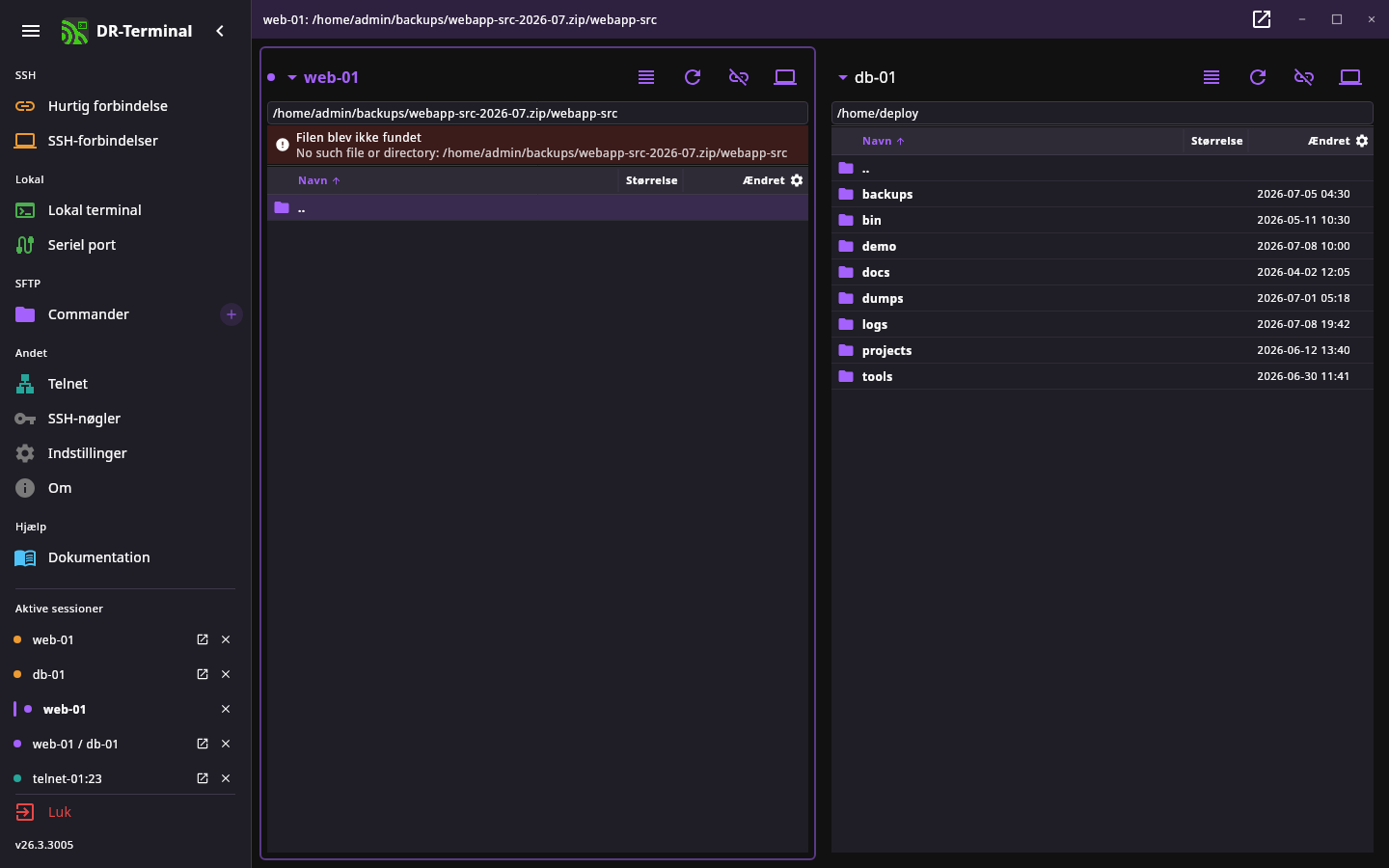Close the highlighted purple web-01 session
This screenshot has height=868, width=1389.
226,709
